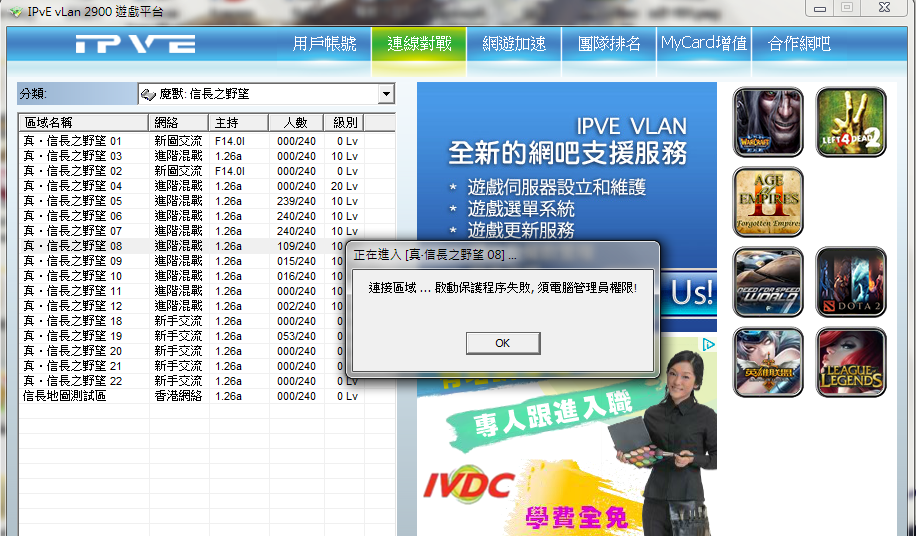Close the IPvE vLan window

point(885,8)
